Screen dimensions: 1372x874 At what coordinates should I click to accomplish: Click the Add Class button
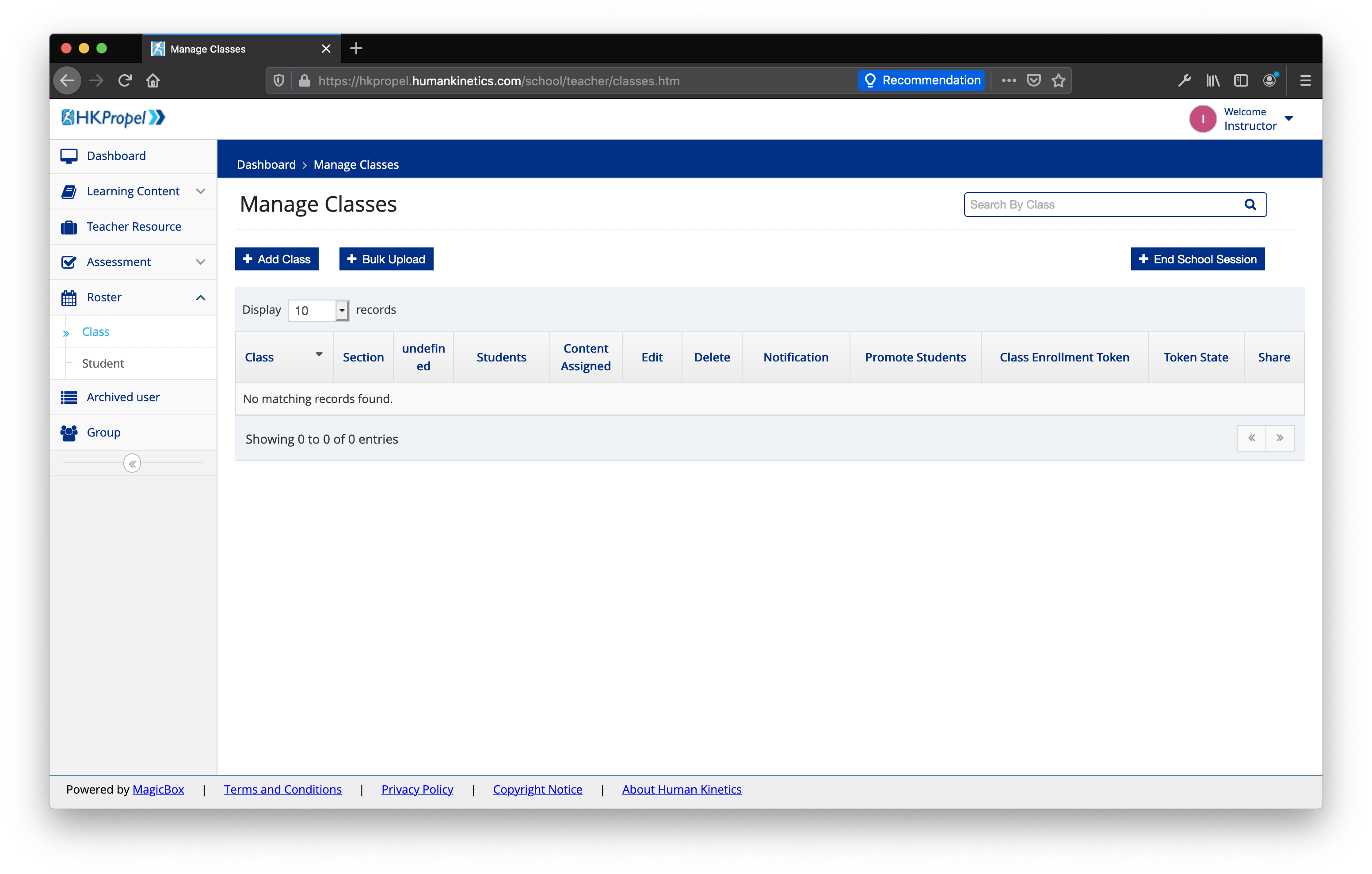pyautogui.click(x=276, y=259)
